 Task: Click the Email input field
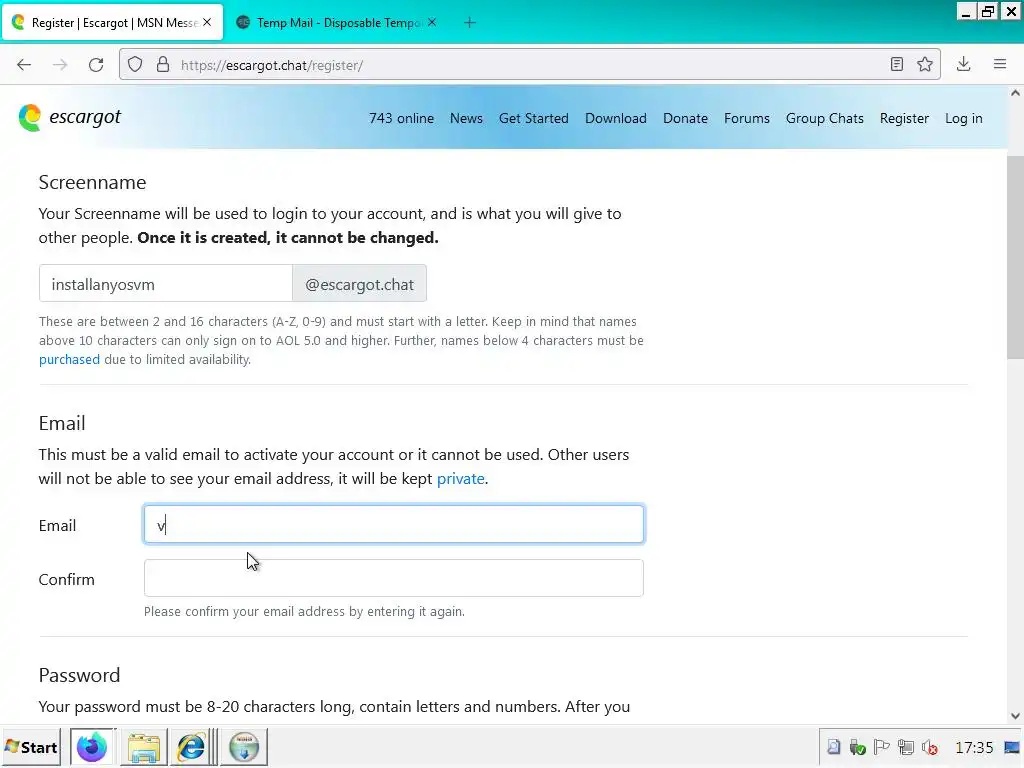[394, 524]
